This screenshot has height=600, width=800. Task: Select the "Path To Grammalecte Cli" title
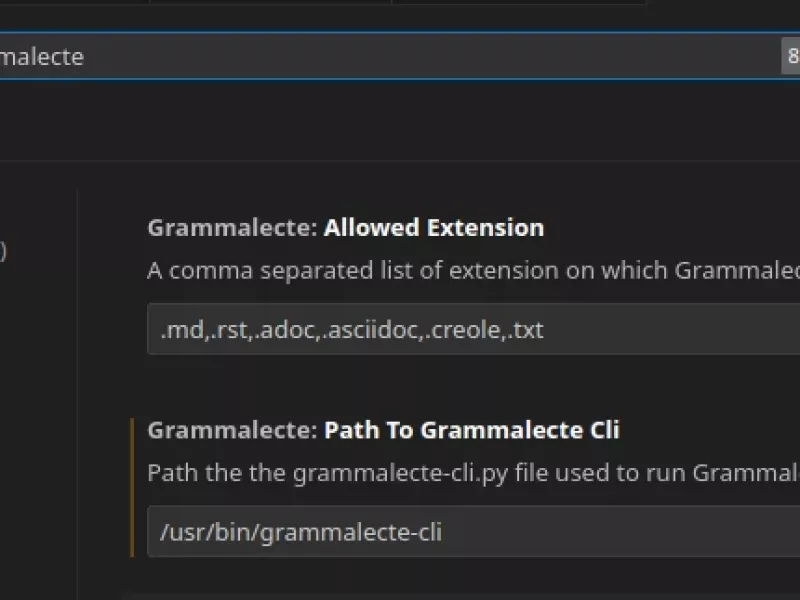[x=472, y=430]
